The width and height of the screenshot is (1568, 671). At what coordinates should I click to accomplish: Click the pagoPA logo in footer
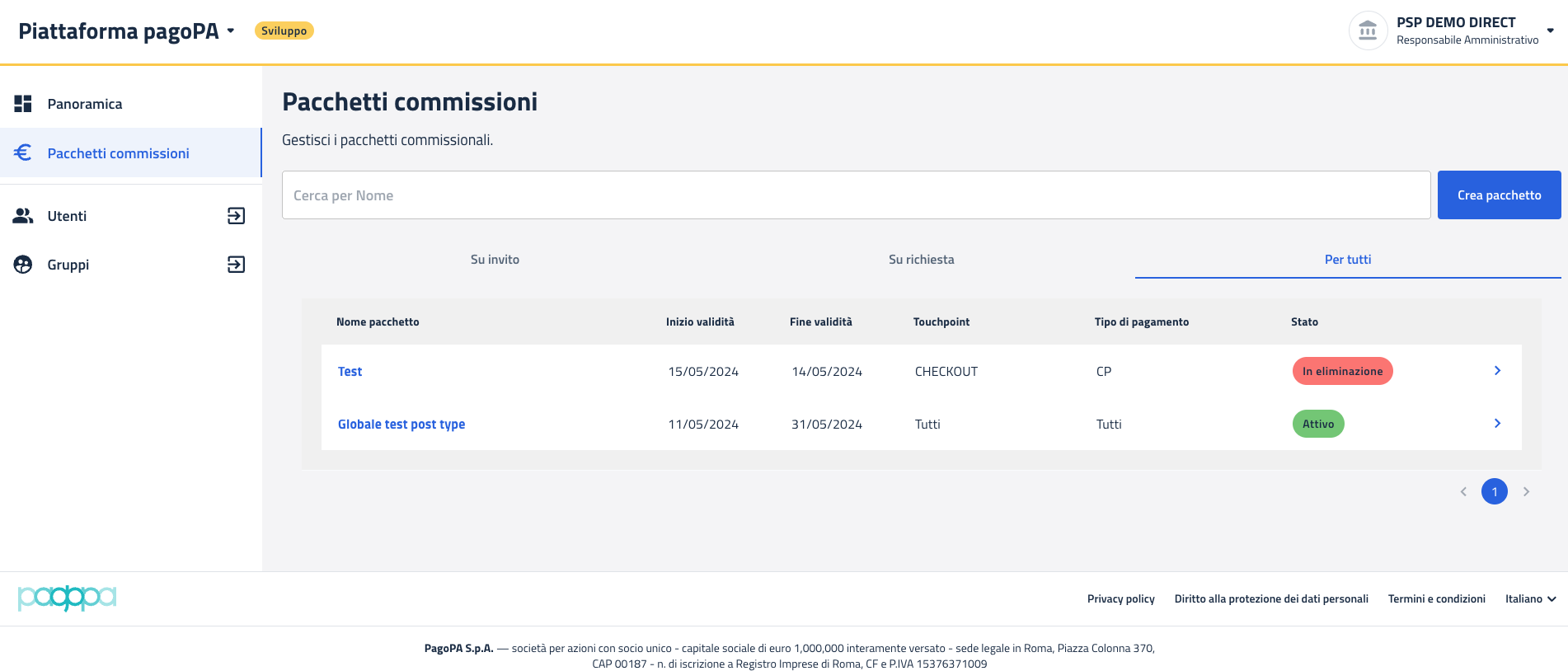67,598
